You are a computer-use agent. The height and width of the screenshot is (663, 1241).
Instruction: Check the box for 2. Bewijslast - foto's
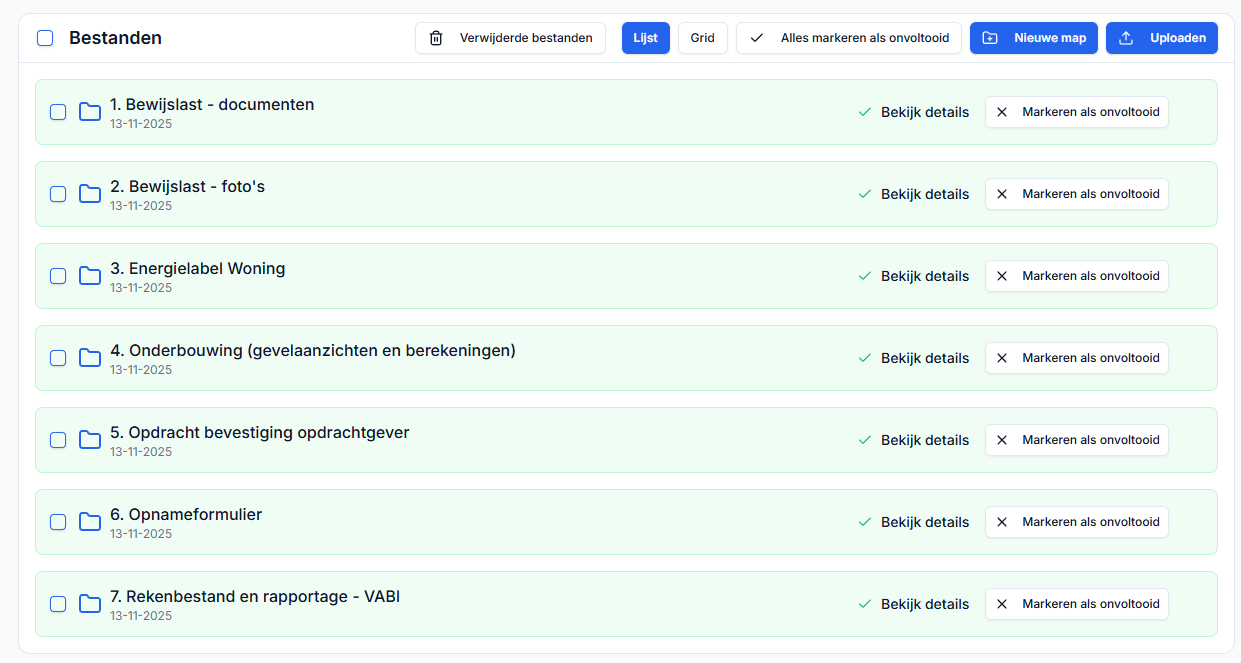(x=58, y=194)
